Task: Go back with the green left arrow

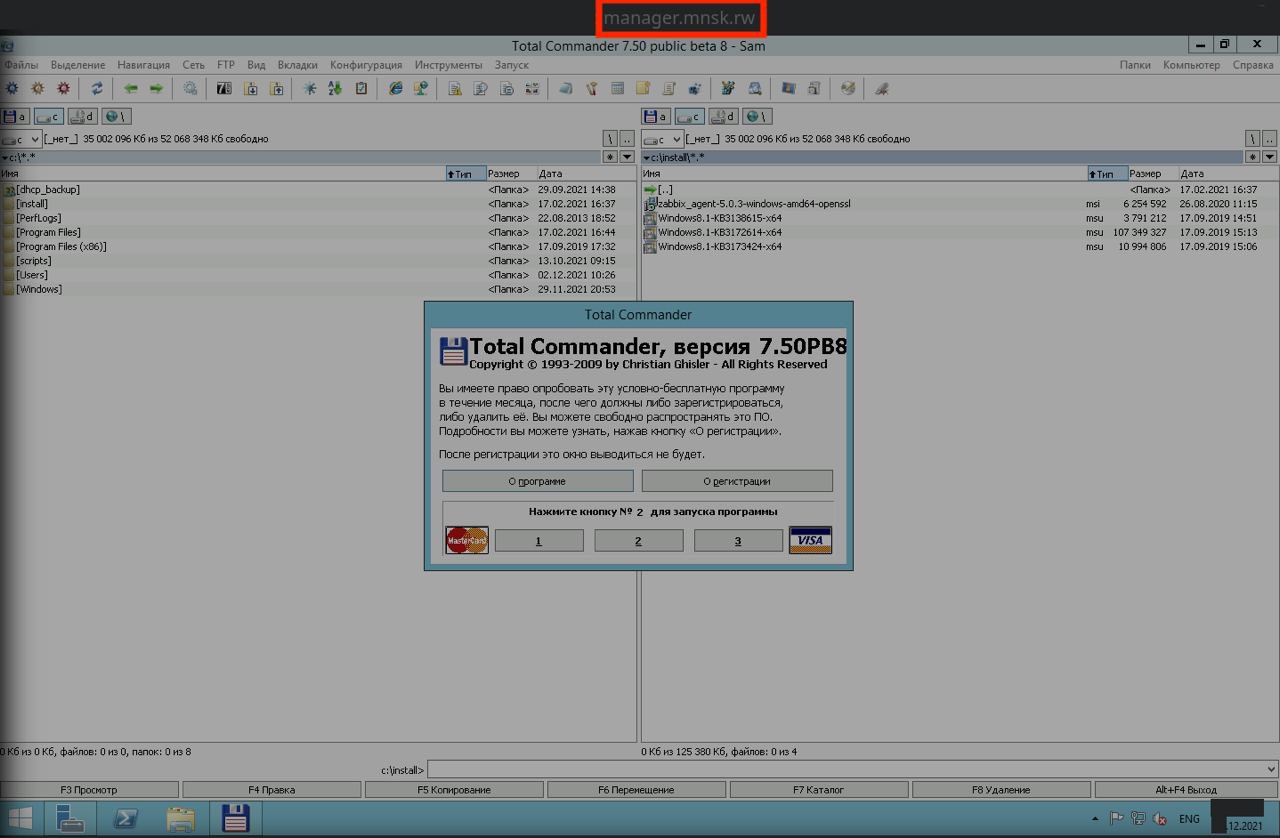Action: click(x=130, y=88)
